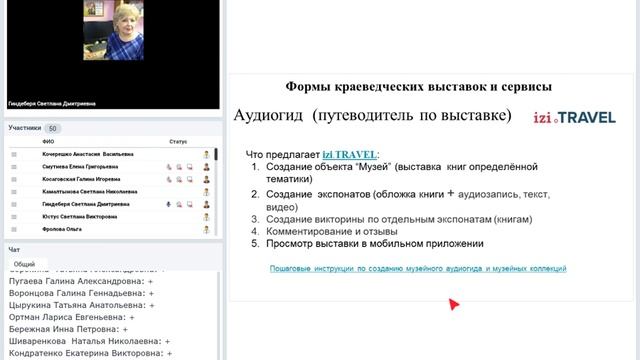The image size is (640, 360).
Task: Toggle screen-share status of Смутнева Елена Григорьевна
Action: 190,167
